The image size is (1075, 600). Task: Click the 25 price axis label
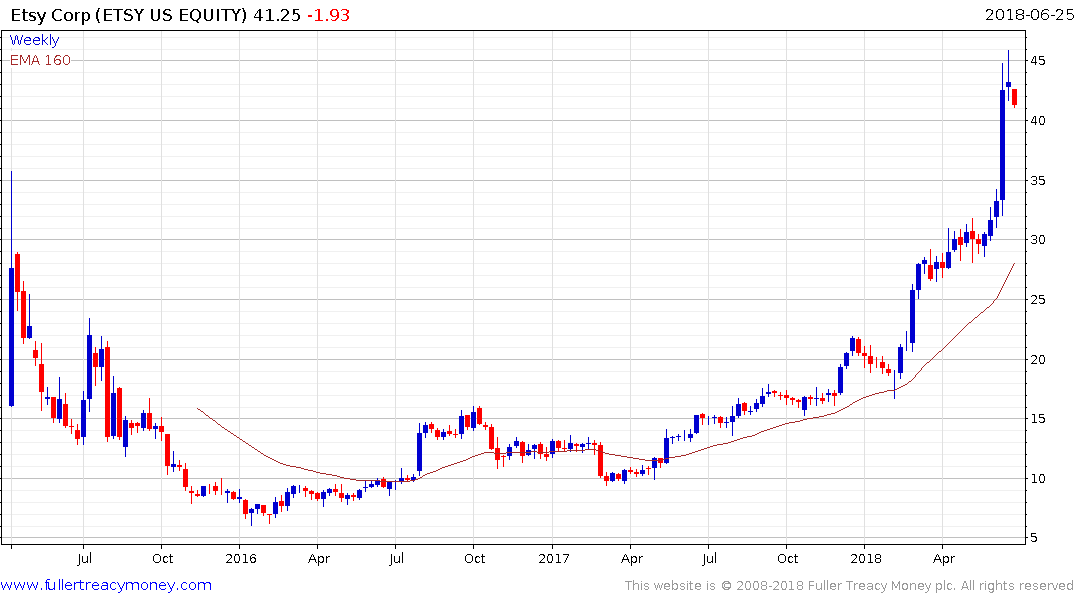pyautogui.click(x=1038, y=300)
